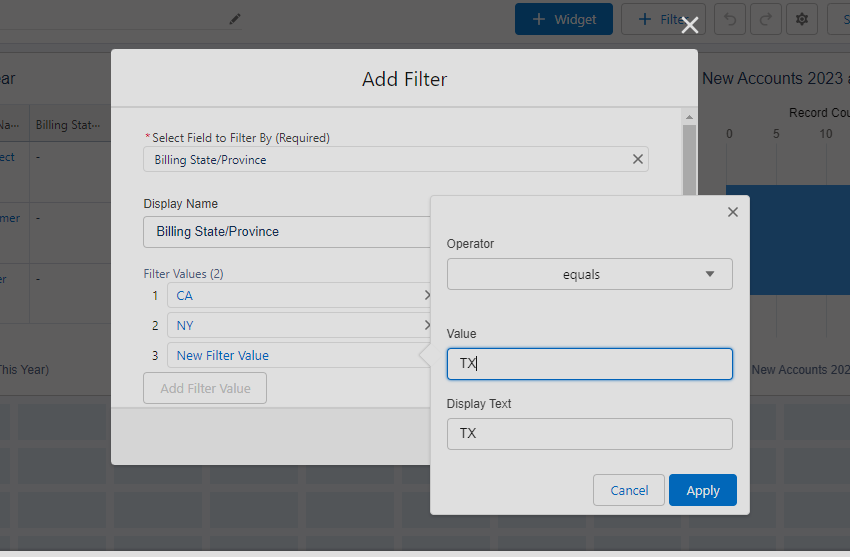Expand the CA row chevron

[427, 295]
